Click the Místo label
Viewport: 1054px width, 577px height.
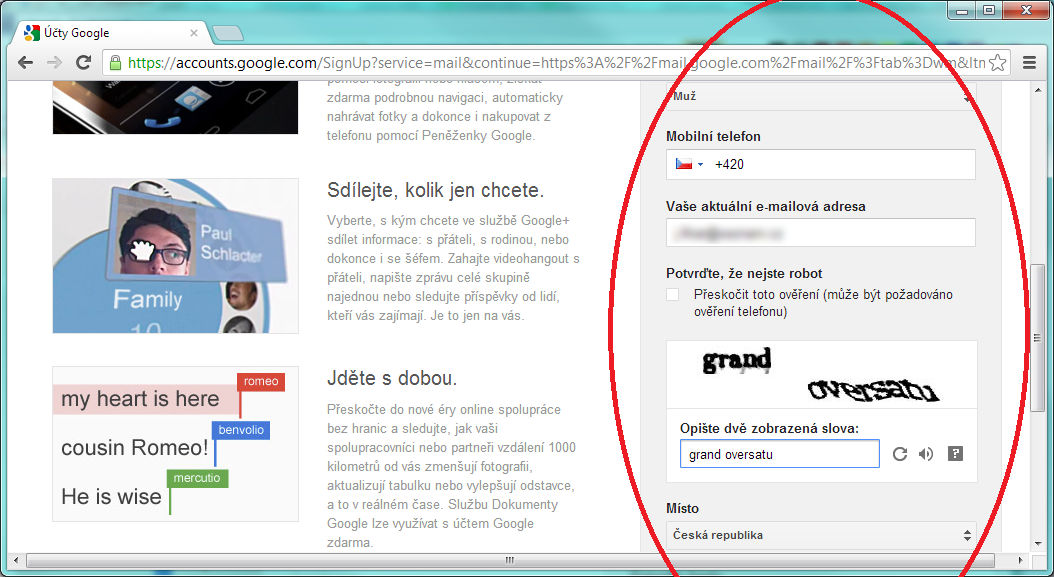point(682,508)
